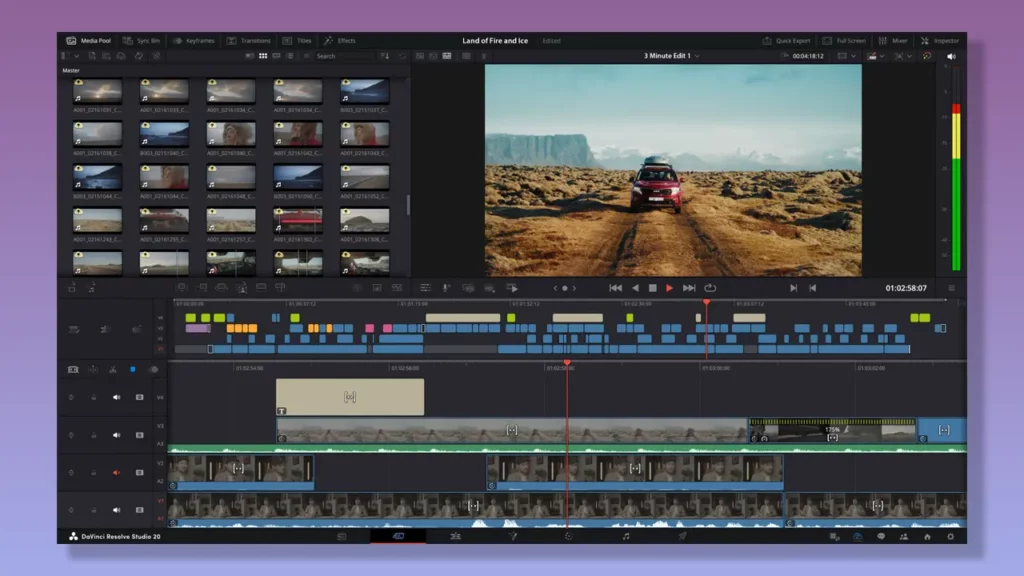The width and height of the screenshot is (1024, 576).
Task: Open the Keyframes panel
Action: click(193, 40)
